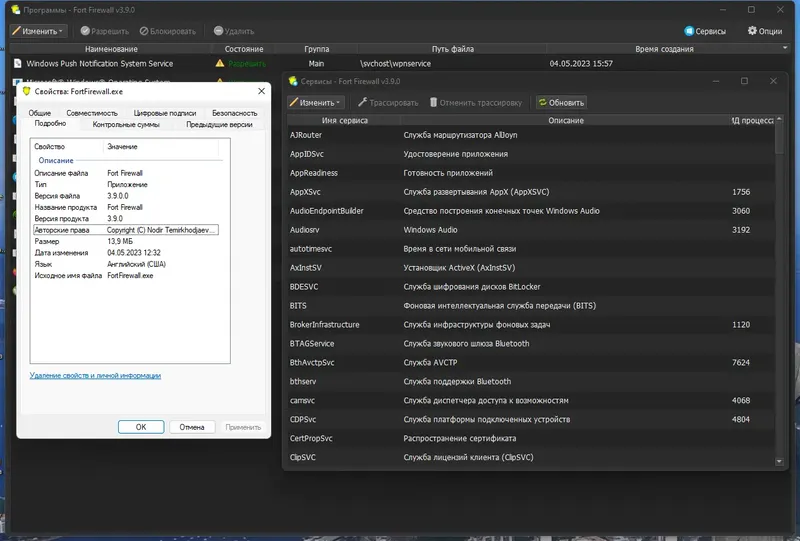800x541 pixels.
Task: Click Свойство column header in details list
Action: pyautogui.click(x=67, y=146)
